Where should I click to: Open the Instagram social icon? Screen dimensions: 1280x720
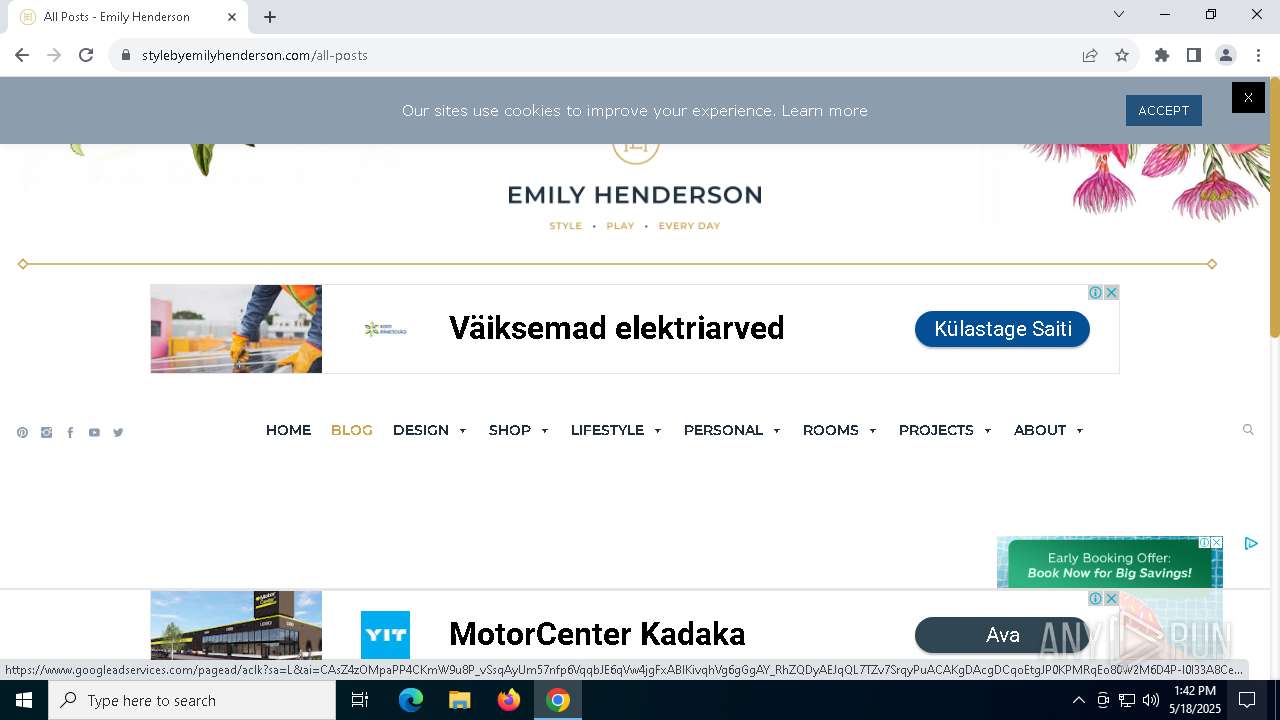(x=46, y=433)
